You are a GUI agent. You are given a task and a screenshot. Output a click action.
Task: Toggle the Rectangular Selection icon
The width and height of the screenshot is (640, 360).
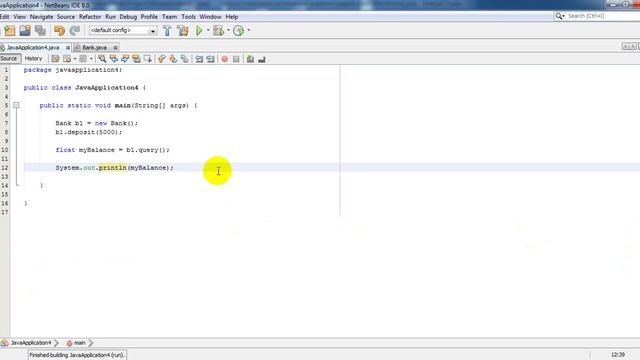pyautogui.click(x=148, y=59)
